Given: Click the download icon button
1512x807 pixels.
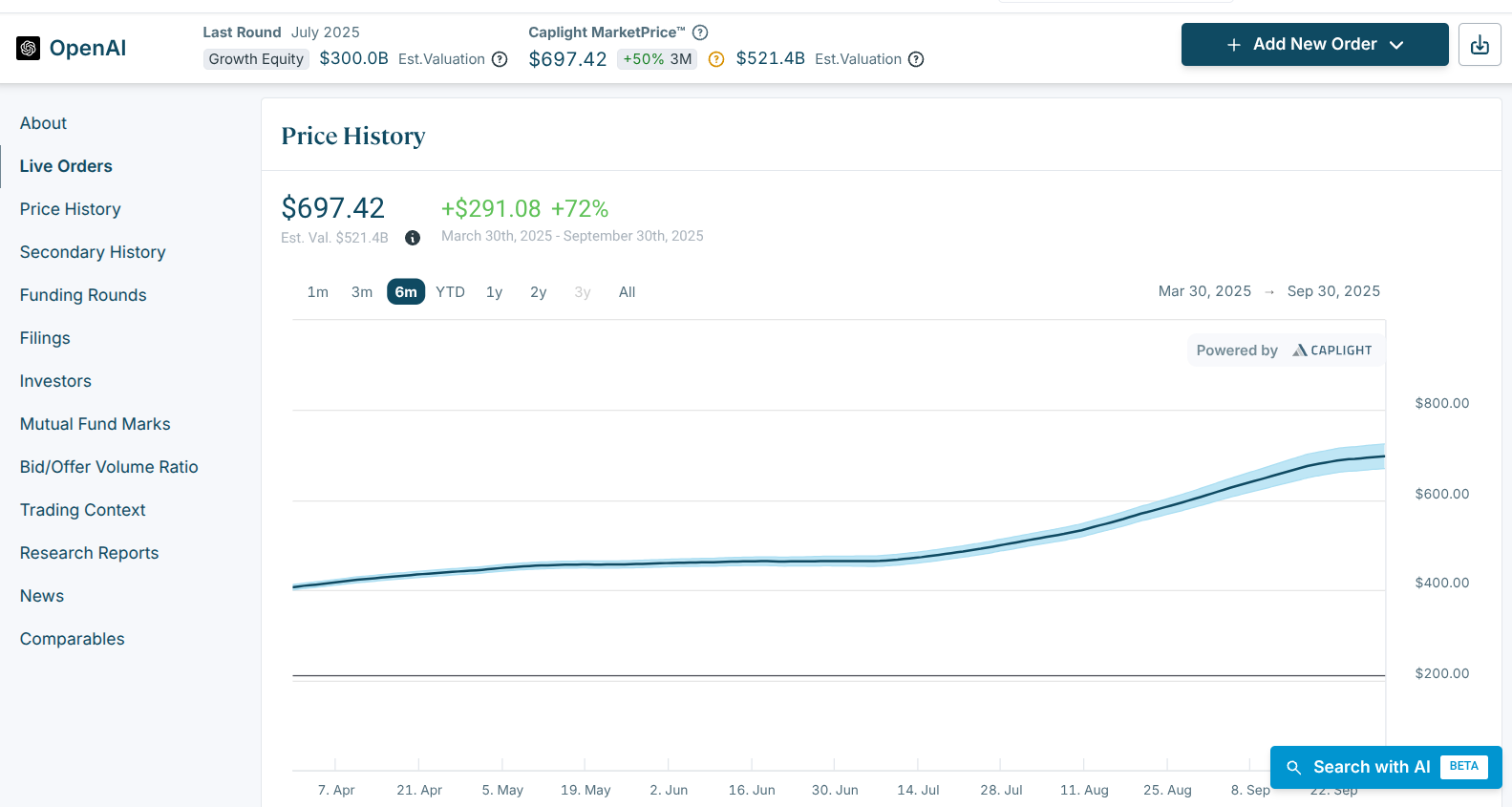Looking at the screenshot, I should tap(1480, 45).
